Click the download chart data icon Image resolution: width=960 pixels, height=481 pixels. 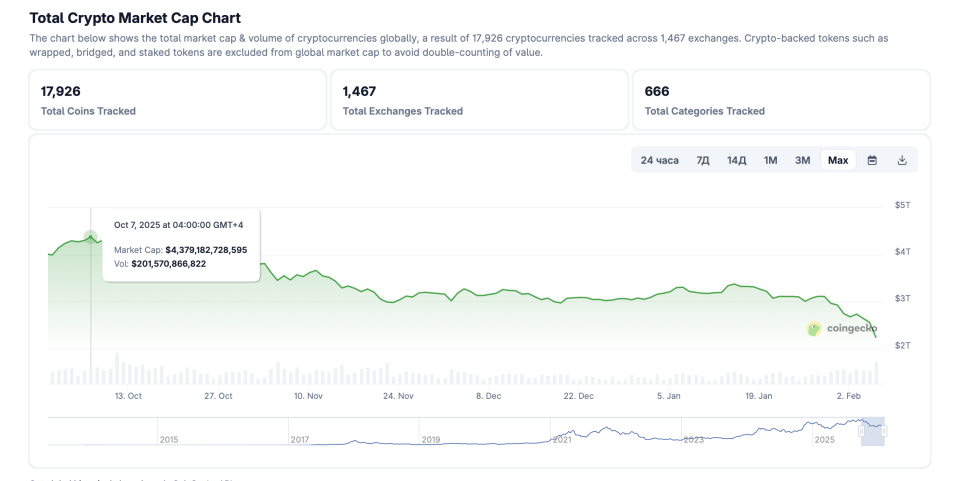[902, 160]
